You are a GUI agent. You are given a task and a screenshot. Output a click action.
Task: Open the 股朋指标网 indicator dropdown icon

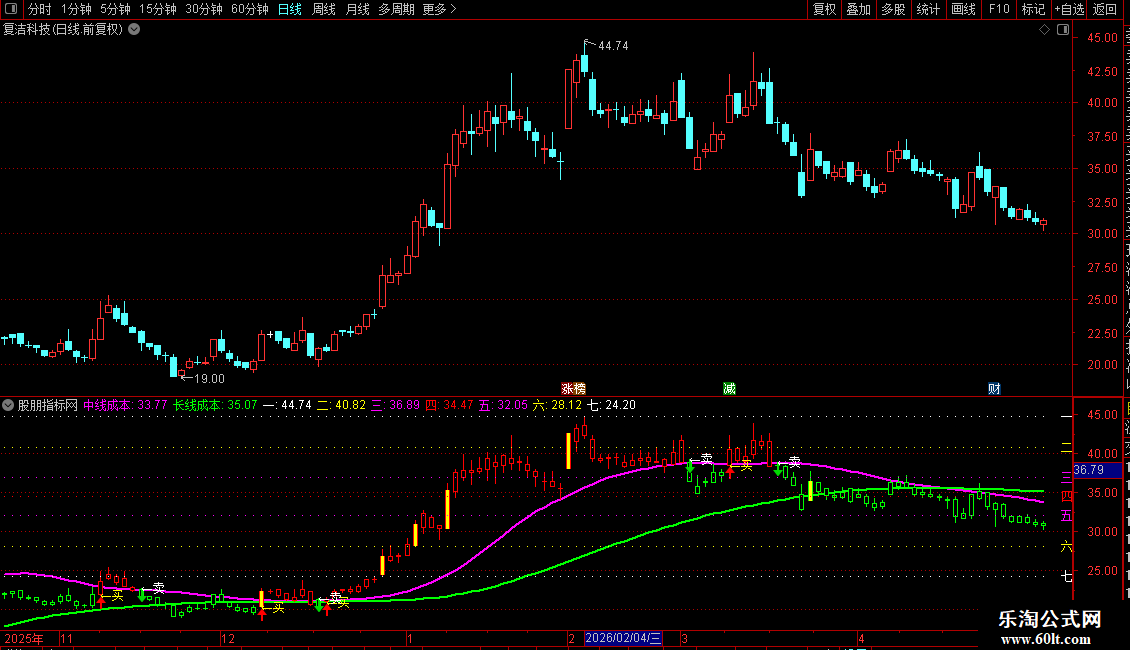point(8,405)
